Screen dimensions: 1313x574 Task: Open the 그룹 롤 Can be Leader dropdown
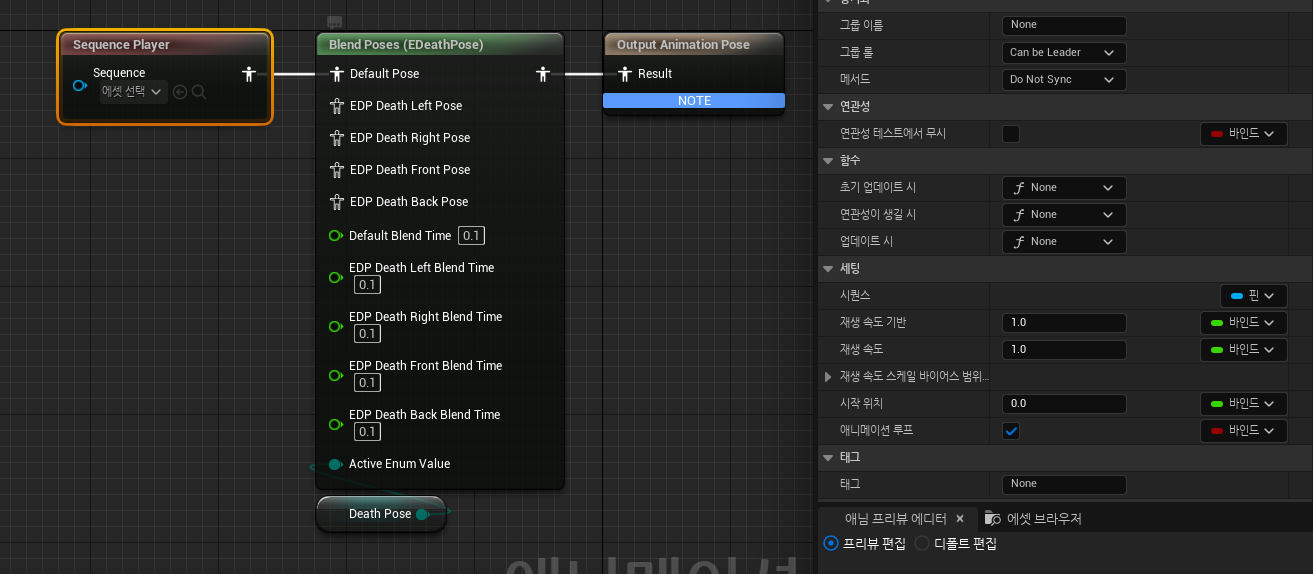coord(1064,52)
